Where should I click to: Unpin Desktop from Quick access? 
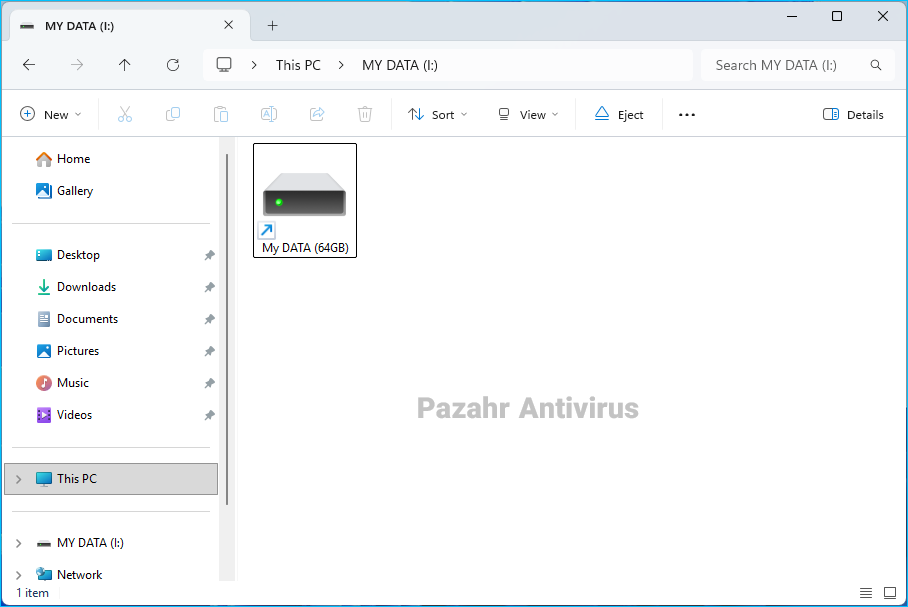point(210,255)
